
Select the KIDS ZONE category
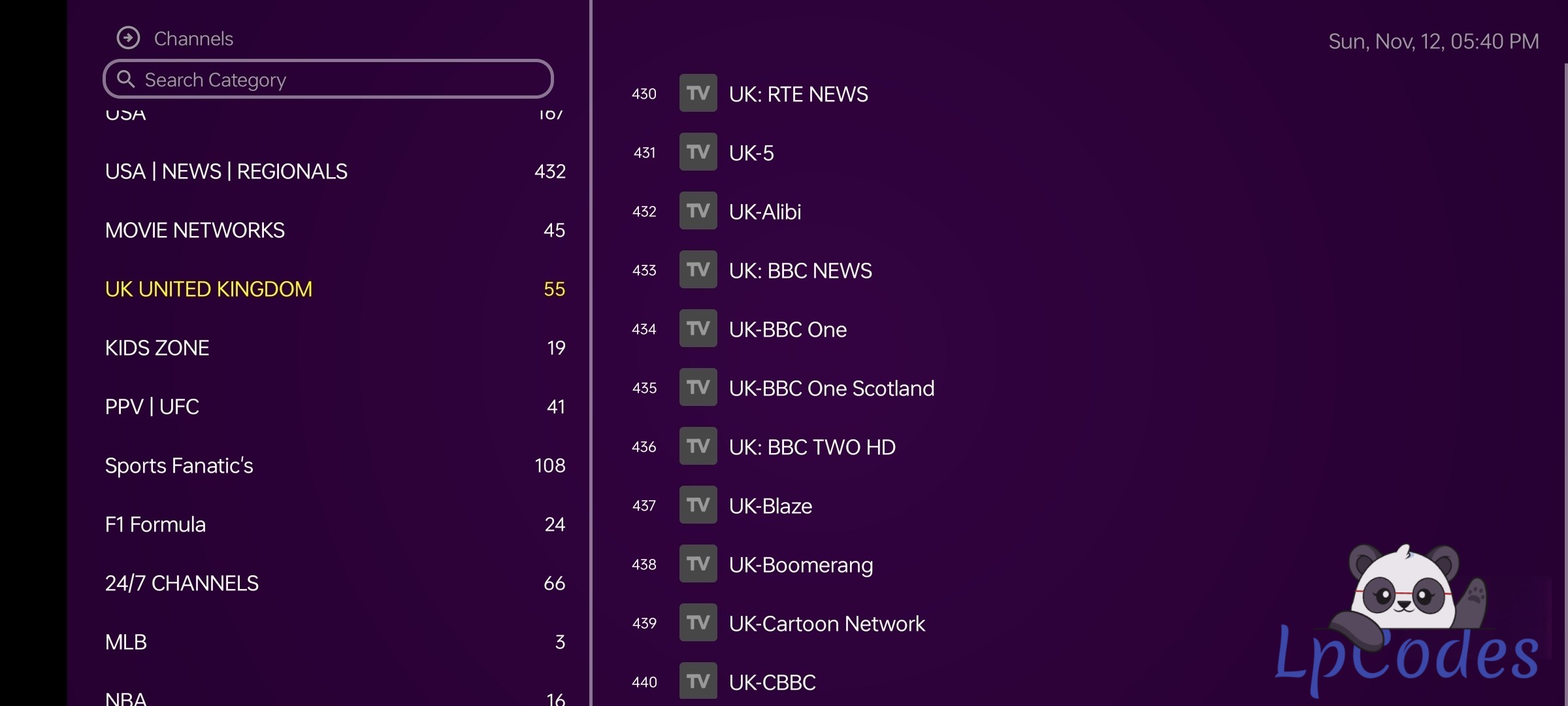tap(157, 348)
